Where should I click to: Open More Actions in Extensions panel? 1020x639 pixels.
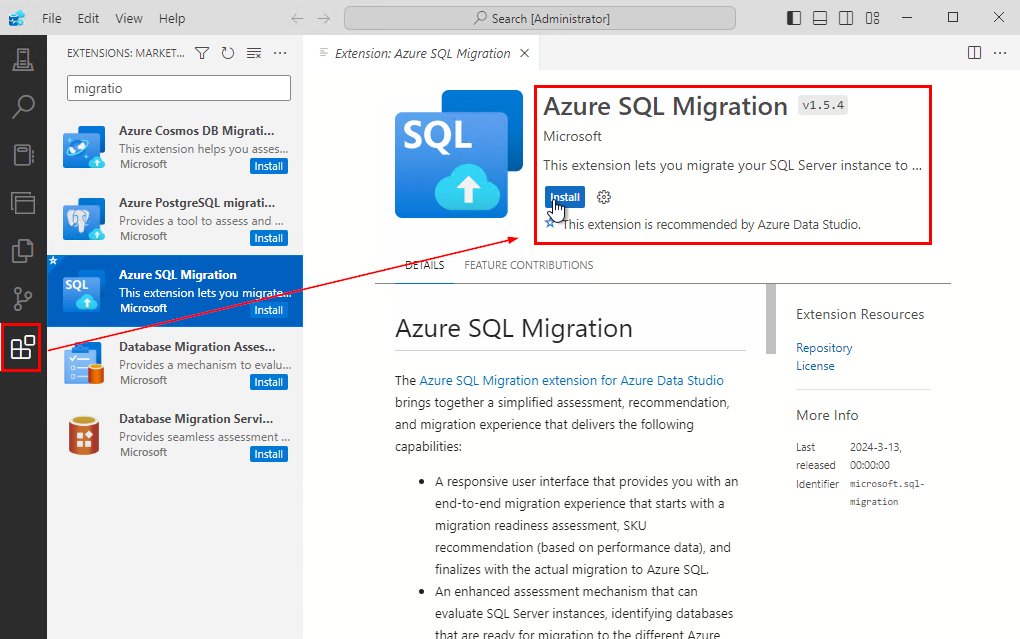click(x=279, y=53)
